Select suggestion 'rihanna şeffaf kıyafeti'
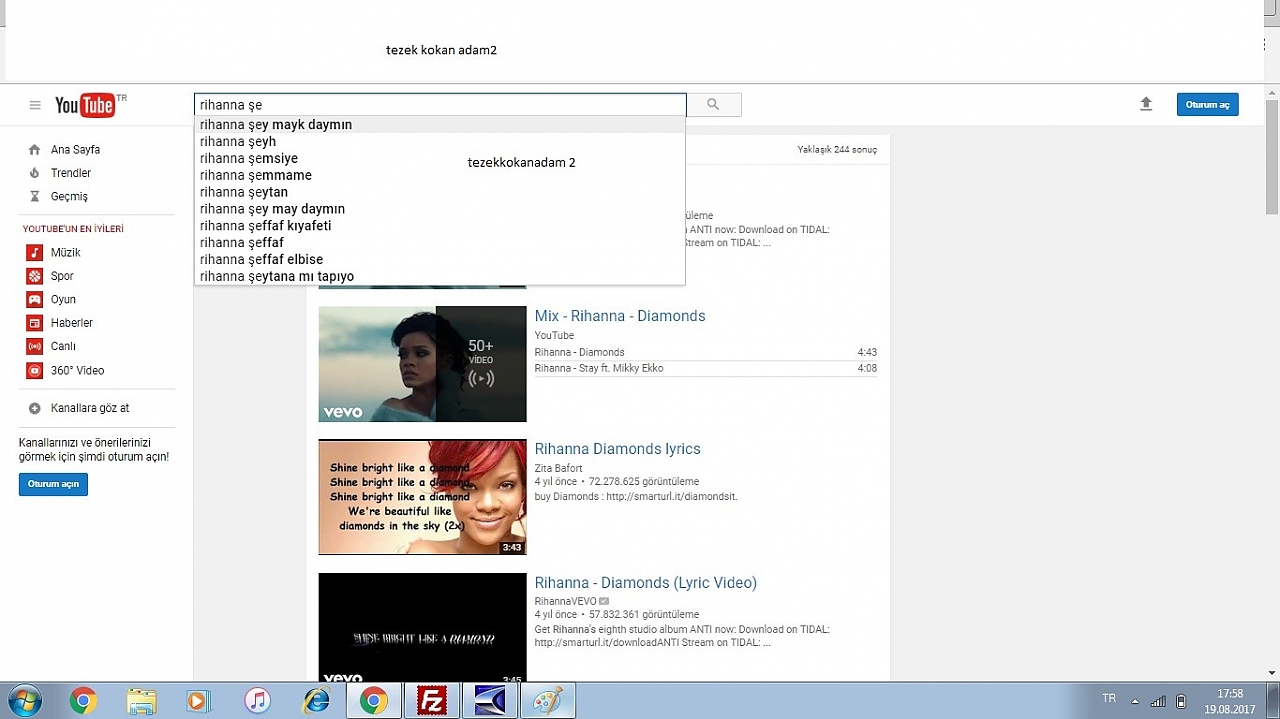The height and width of the screenshot is (719, 1280). [440, 226]
